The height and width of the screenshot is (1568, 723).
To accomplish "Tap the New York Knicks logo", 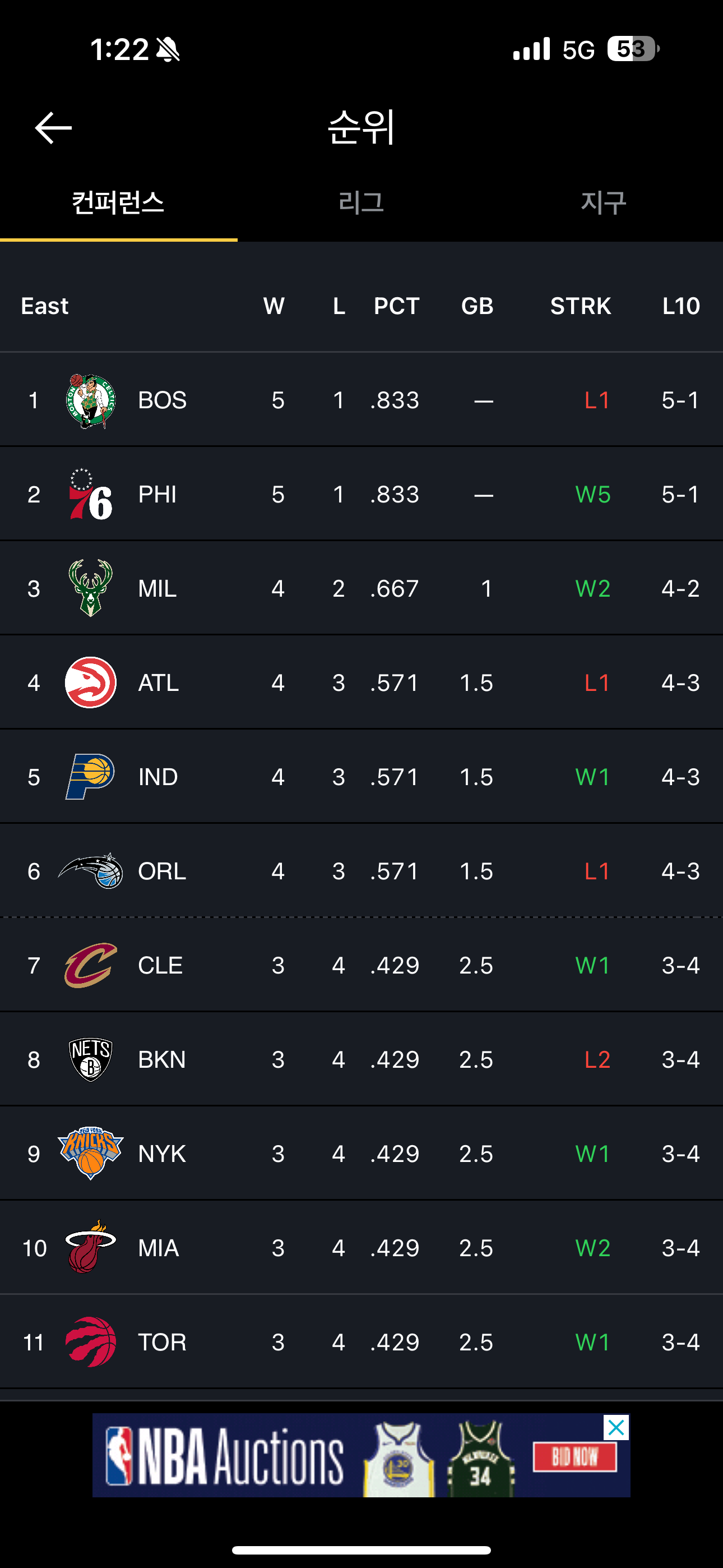I will tap(91, 1154).
